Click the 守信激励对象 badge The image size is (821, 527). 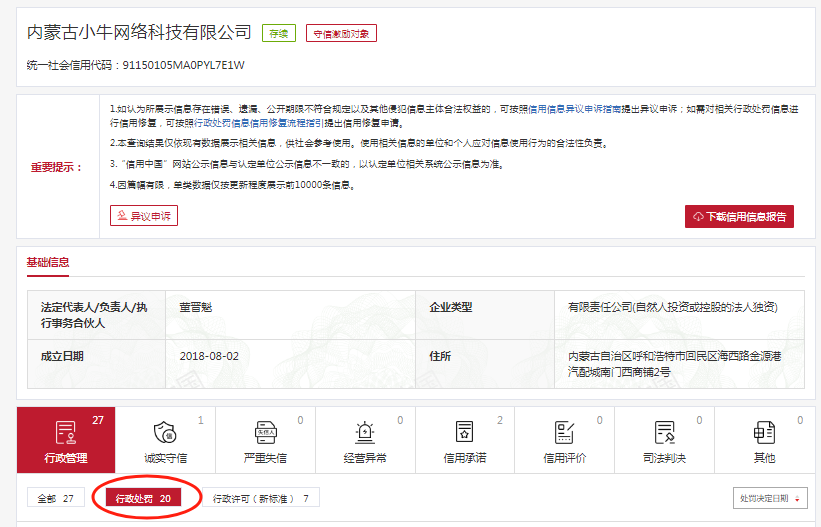(x=341, y=34)
